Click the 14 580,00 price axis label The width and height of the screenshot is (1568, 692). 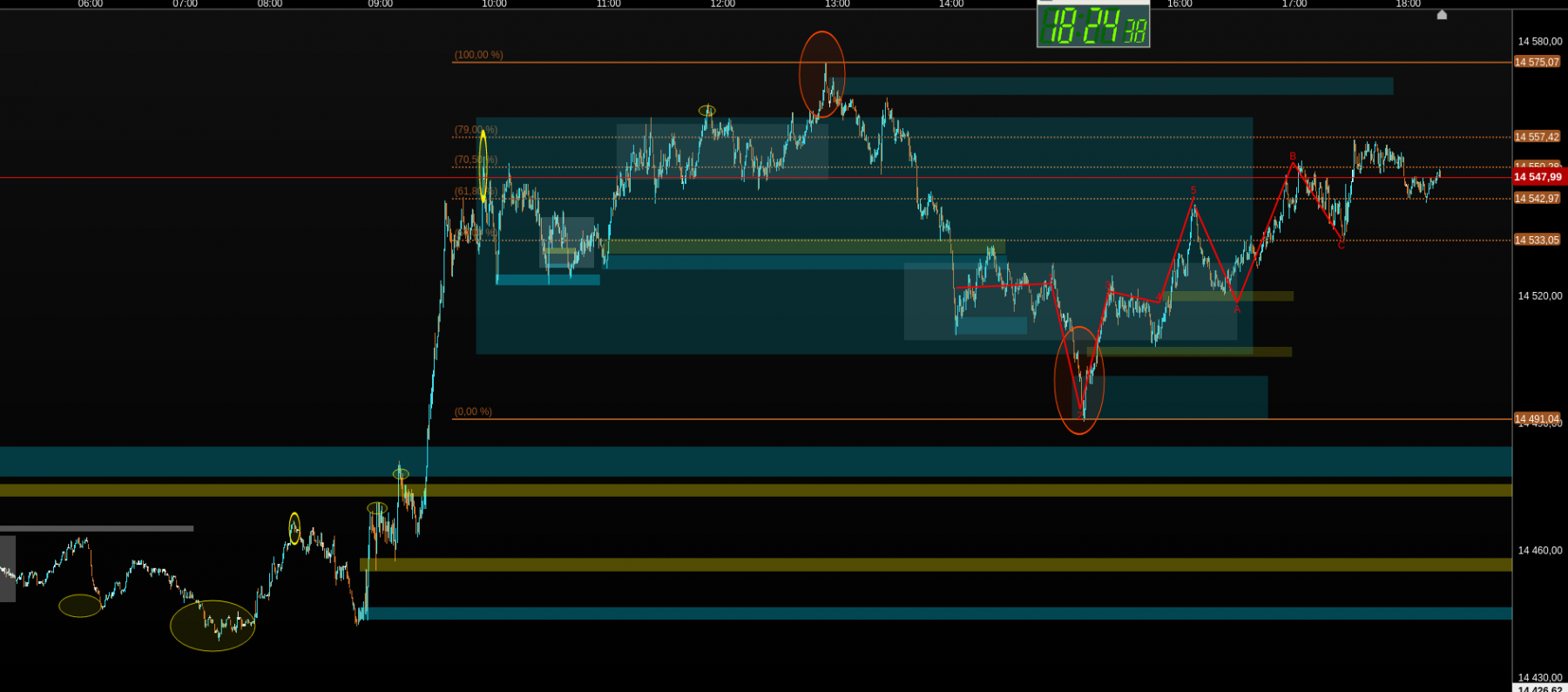[x=1540, y=42]
